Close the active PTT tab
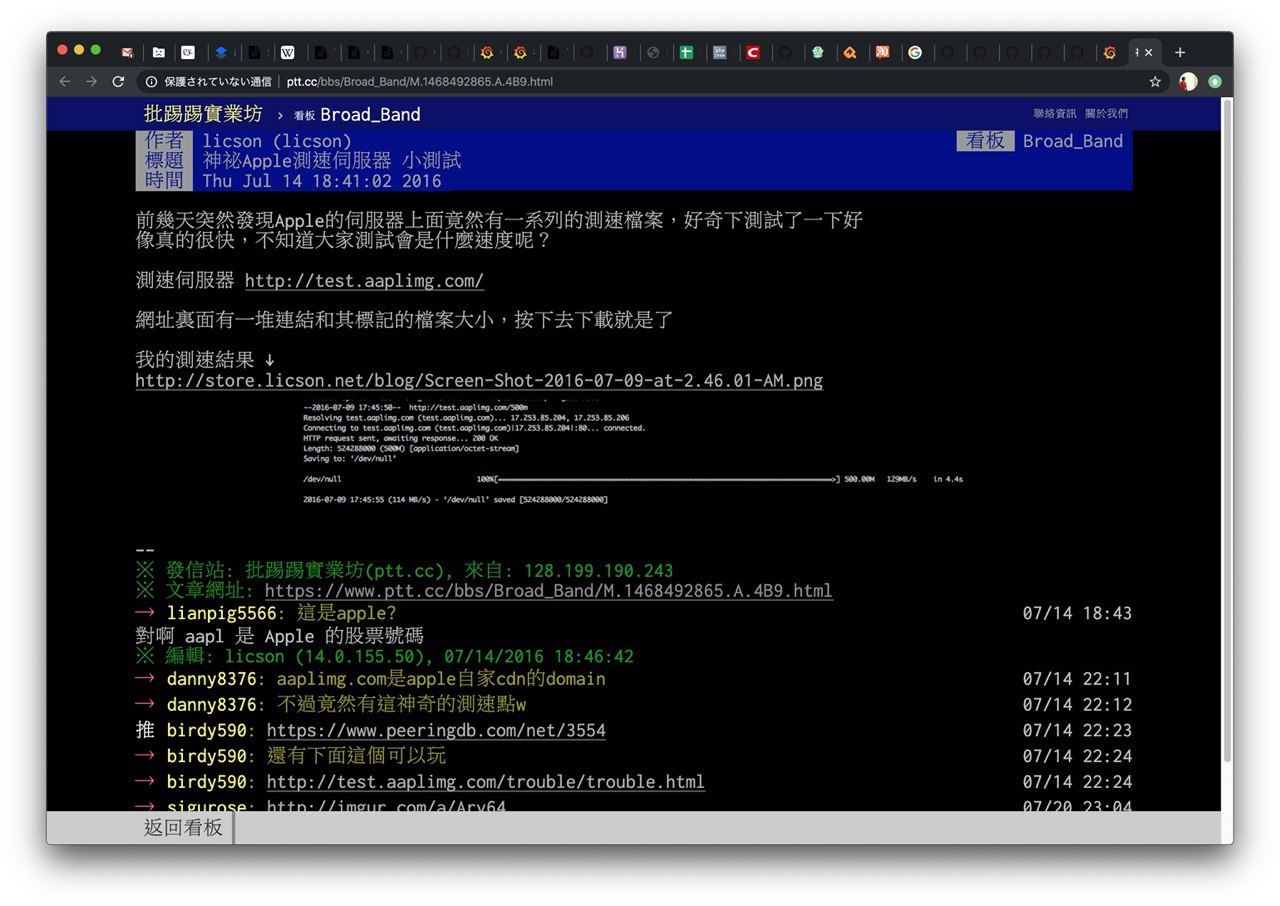The height and width of the screenshot is (906, 1280). 1148,52
